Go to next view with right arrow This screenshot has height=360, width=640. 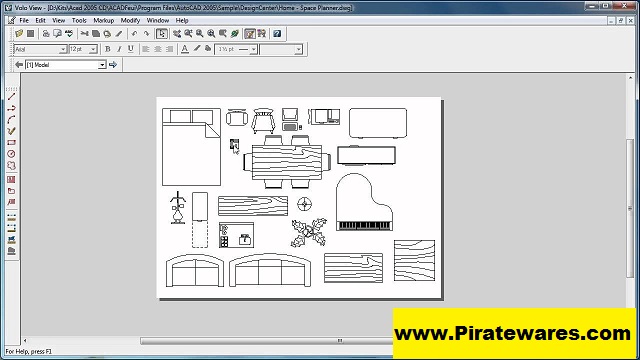113,64
